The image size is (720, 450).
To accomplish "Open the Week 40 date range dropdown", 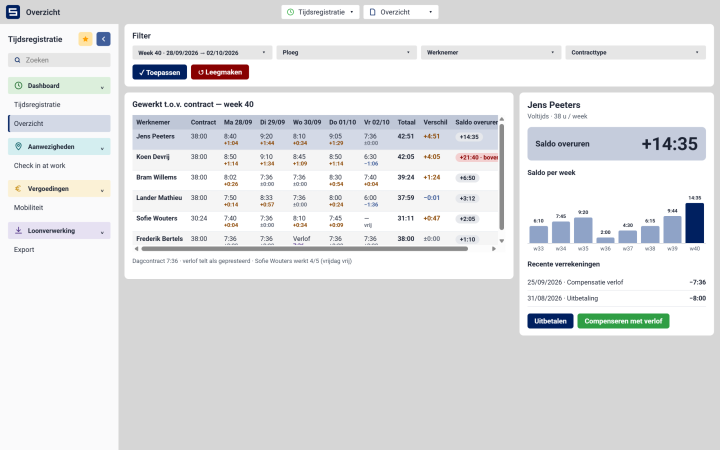I will click(x=202, y=52).
